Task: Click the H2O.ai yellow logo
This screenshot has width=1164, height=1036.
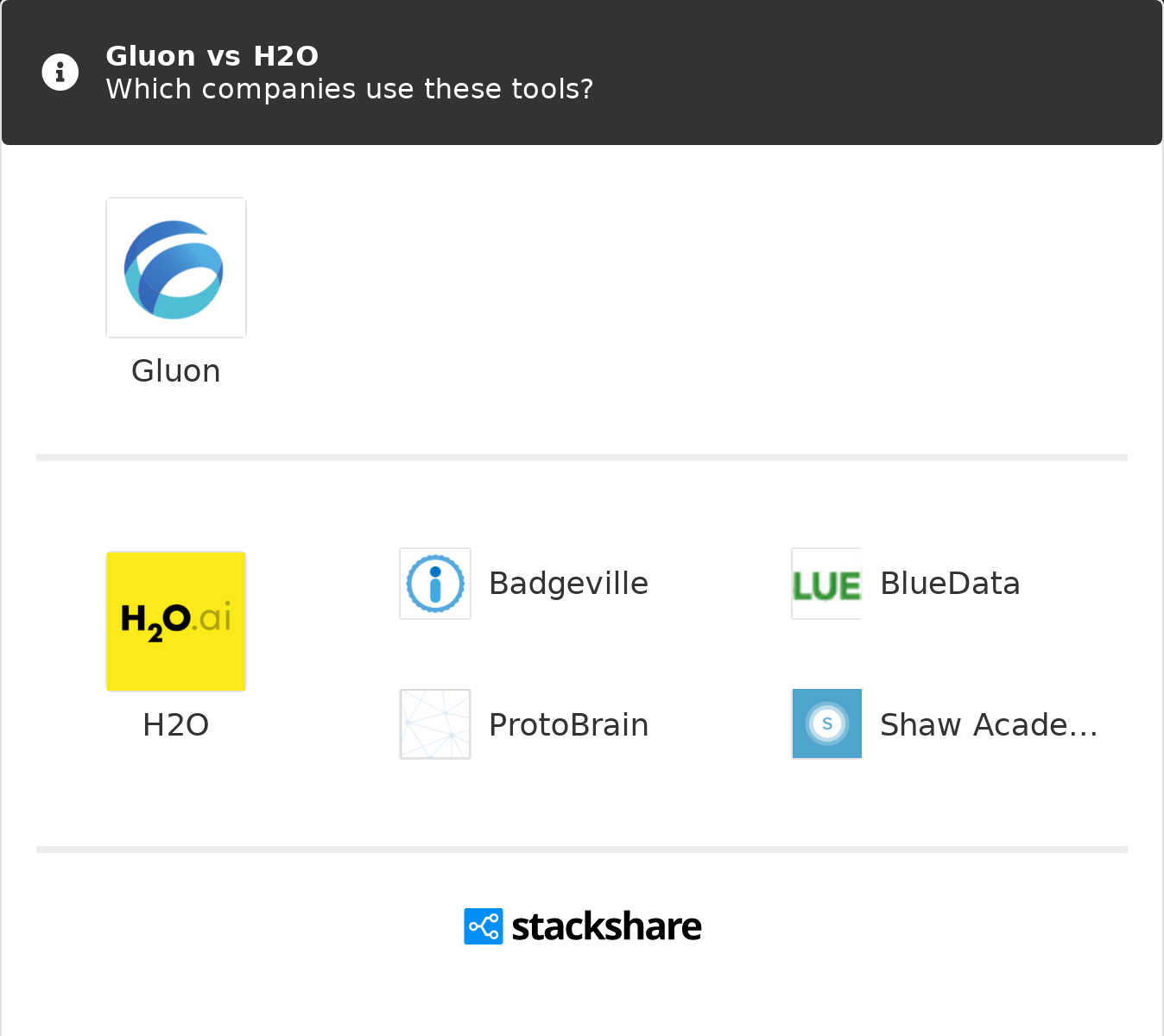Action: (176, 622)
